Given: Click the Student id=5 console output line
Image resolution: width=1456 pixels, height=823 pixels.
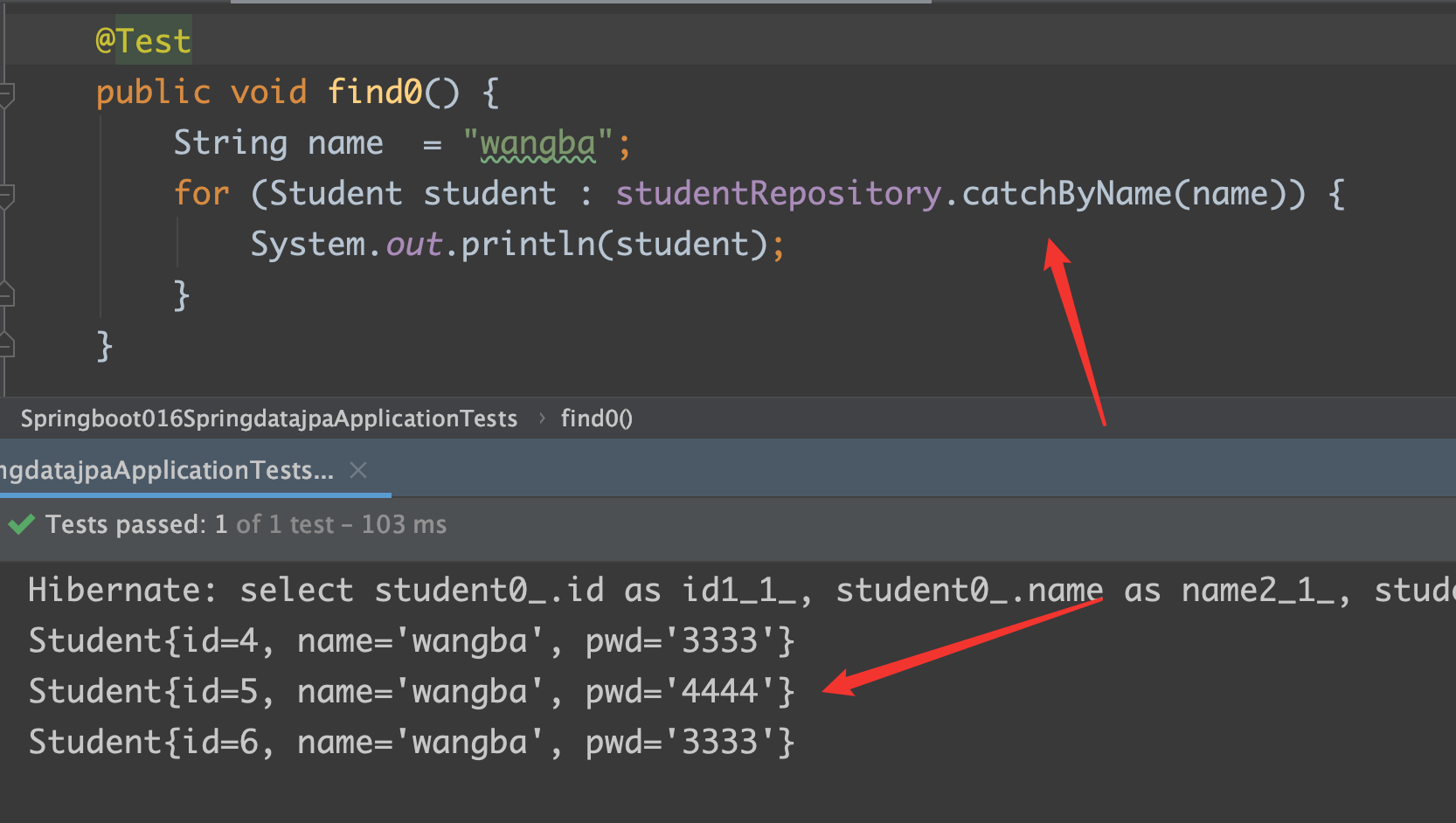Looking at the screenshot, I should pos(411,692).
